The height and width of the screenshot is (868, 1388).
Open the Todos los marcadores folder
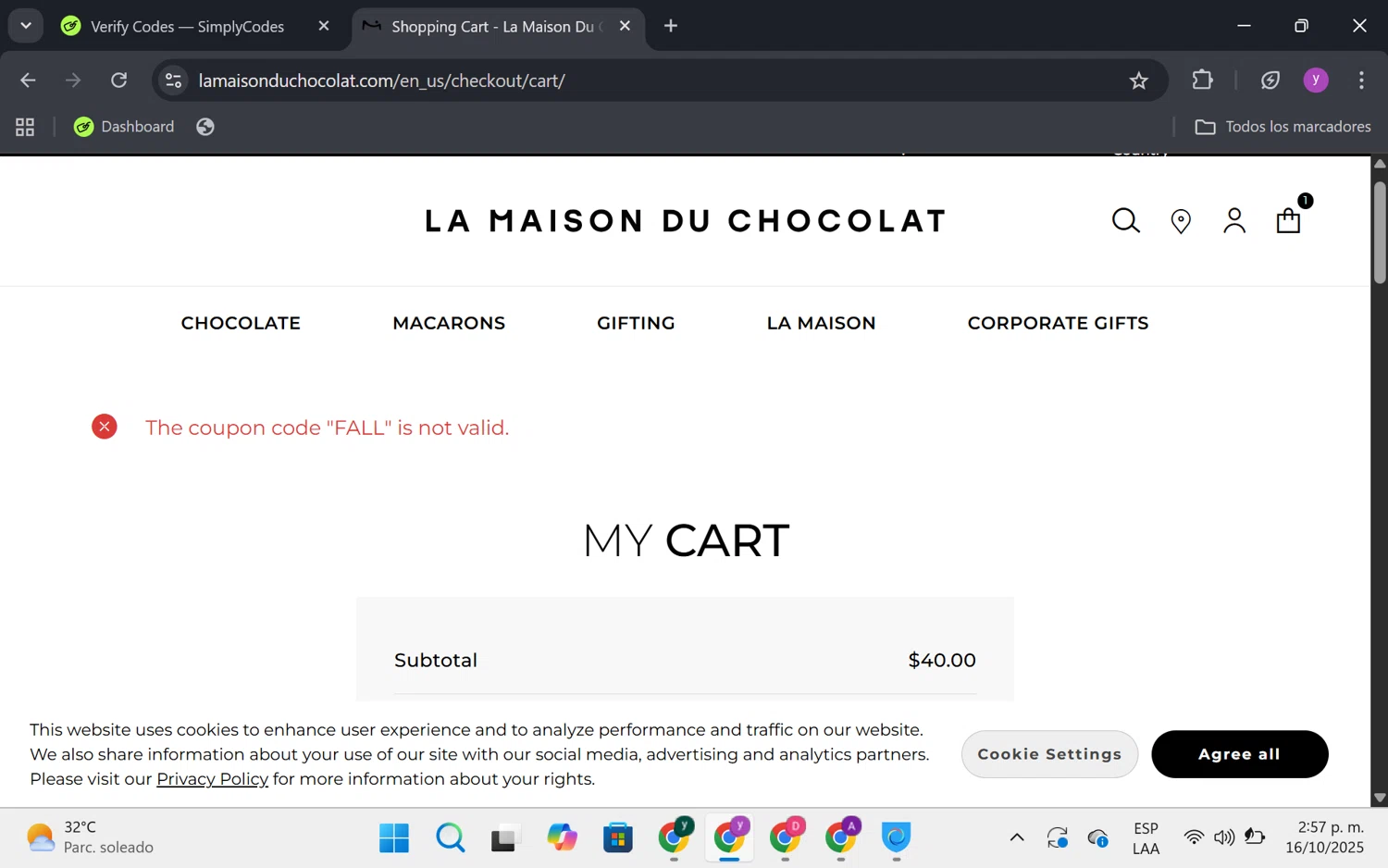(x=1283, y=127)
